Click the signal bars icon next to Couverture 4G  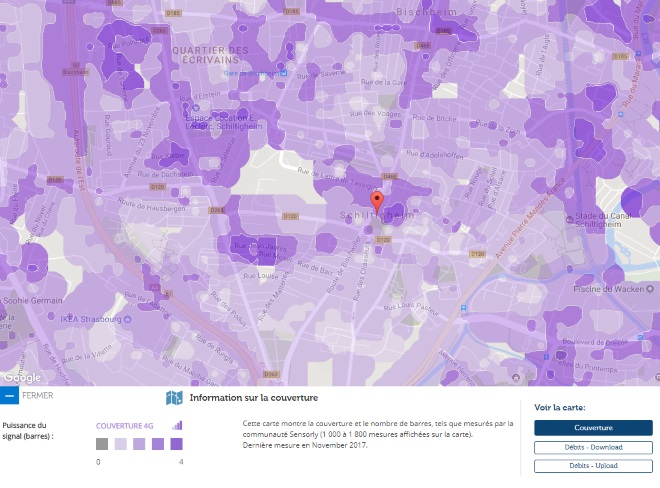tap(177, 425)
